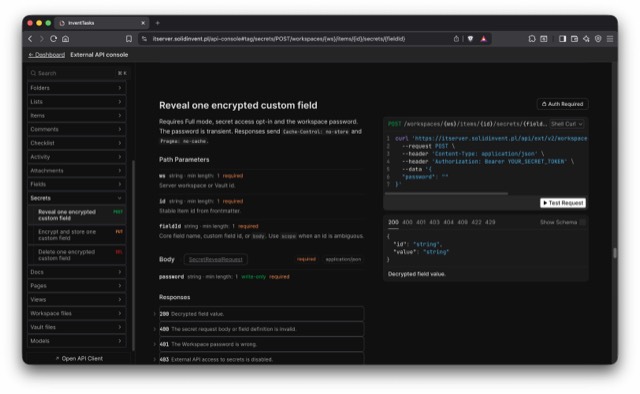Screen dimensions: 640x394
Task: Expand the Checklist section
Action: [x=76, y=143]
